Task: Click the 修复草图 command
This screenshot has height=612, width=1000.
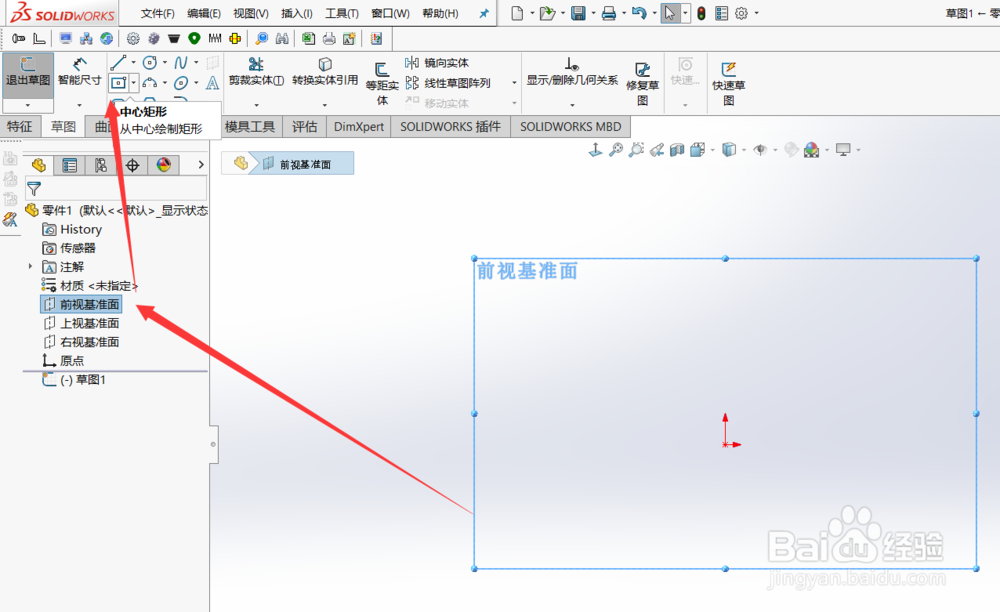Action: [642, 78]
